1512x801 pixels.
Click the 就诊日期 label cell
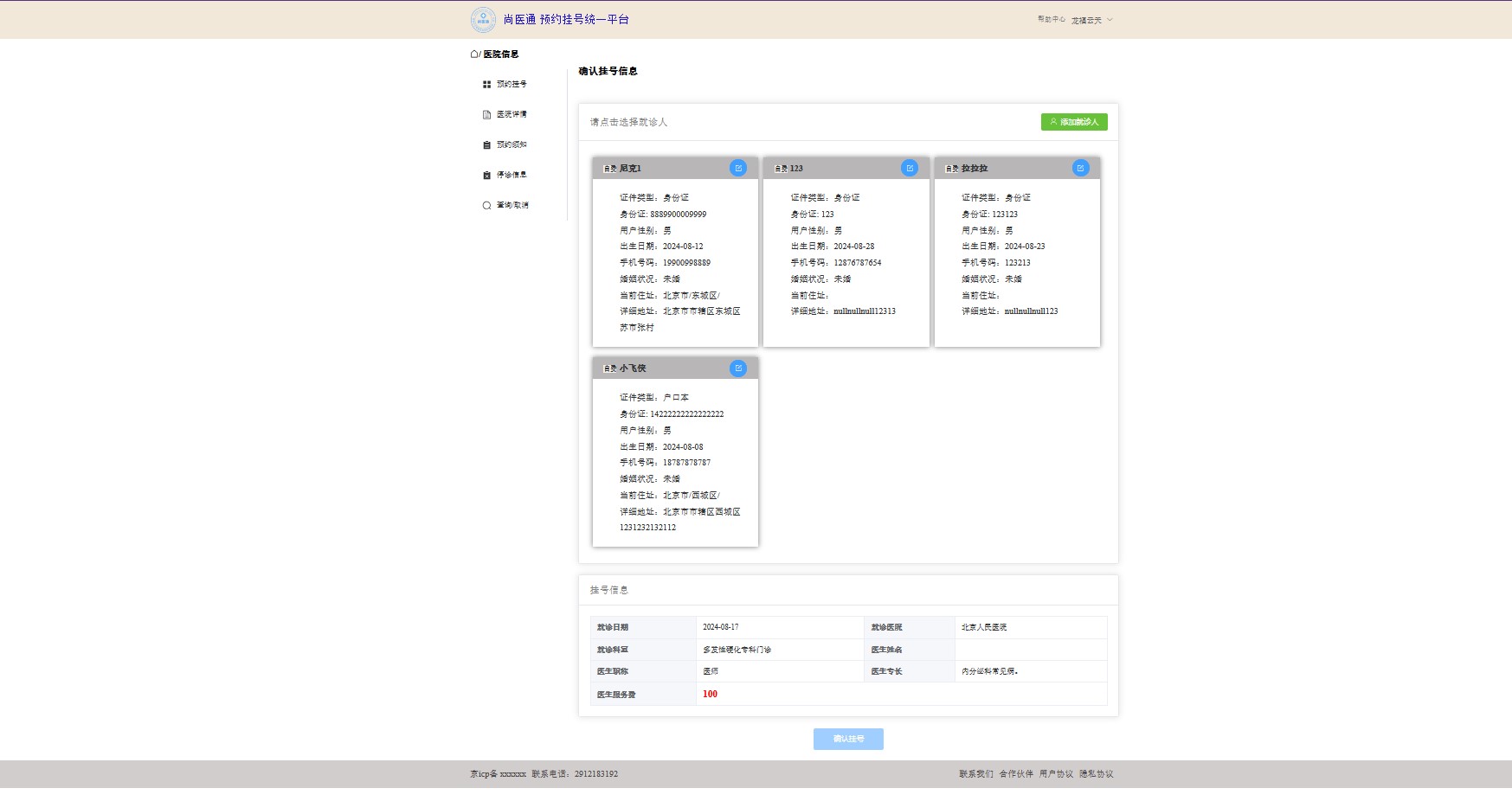point(643,627)
